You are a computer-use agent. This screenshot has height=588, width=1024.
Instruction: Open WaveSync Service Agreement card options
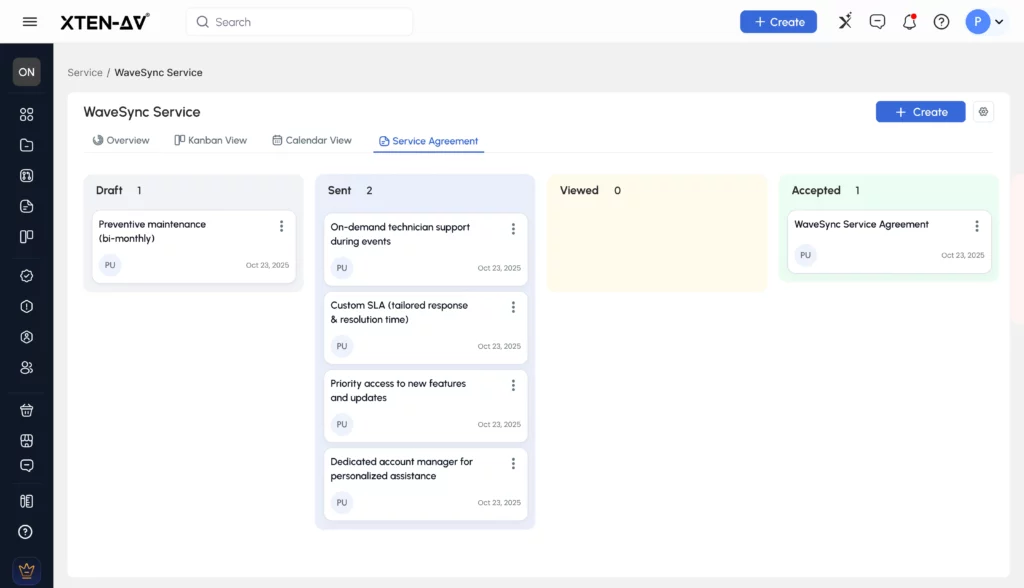[x=977, y=226]
